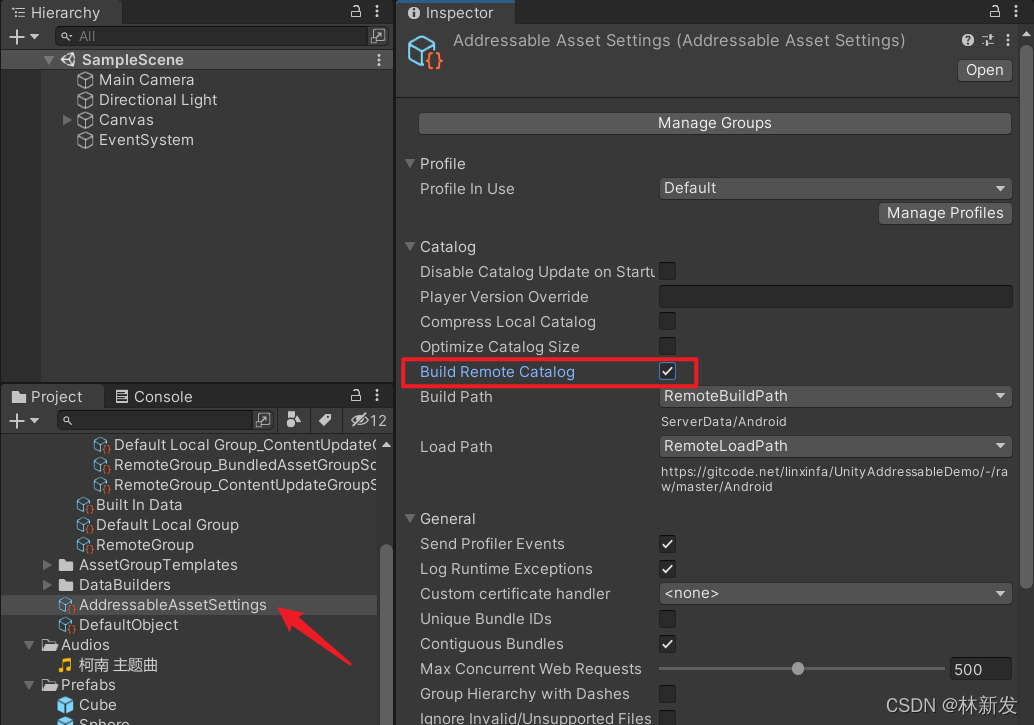Open the asset header three-dot menu
Image resolution: width=1034 pixels, height=725 pixels.
pos(1008,40)
